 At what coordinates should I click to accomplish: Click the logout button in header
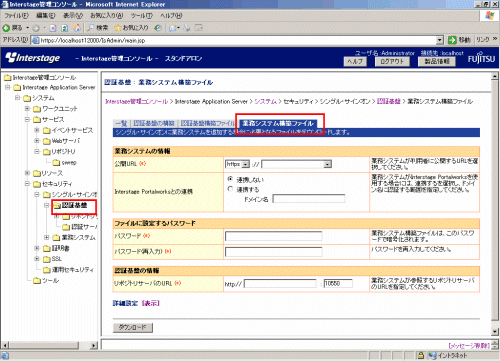pyautogui.click(x=392, y=62)
